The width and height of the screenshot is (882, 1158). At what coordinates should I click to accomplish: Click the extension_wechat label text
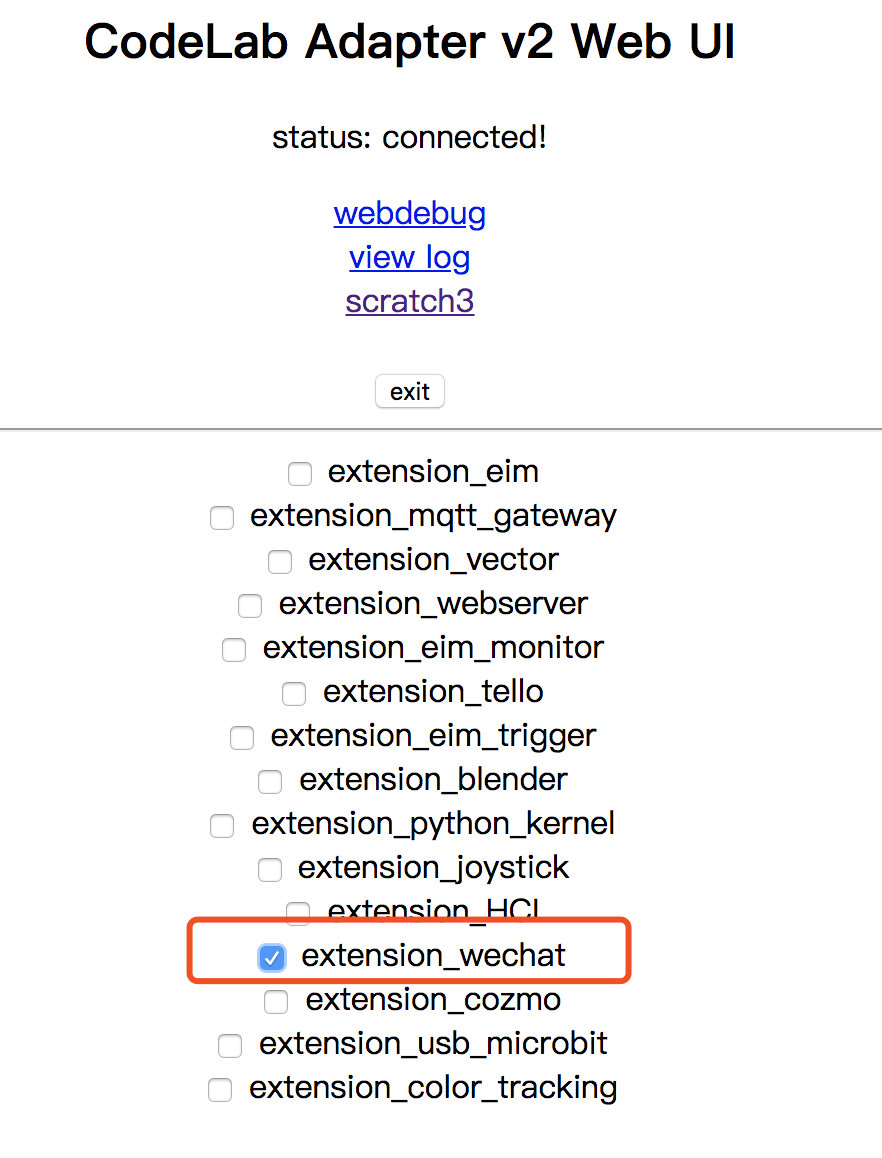click(433, 956)
